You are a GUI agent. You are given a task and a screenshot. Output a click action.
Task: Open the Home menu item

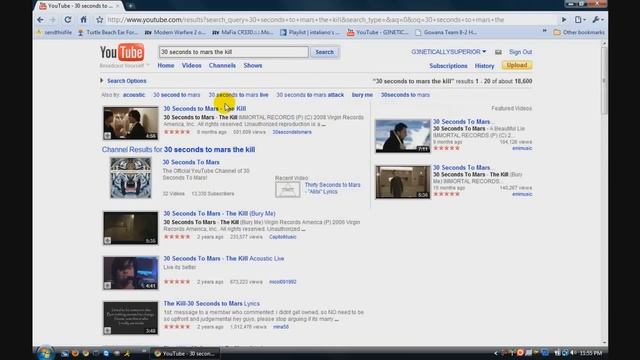coord(166,65)
